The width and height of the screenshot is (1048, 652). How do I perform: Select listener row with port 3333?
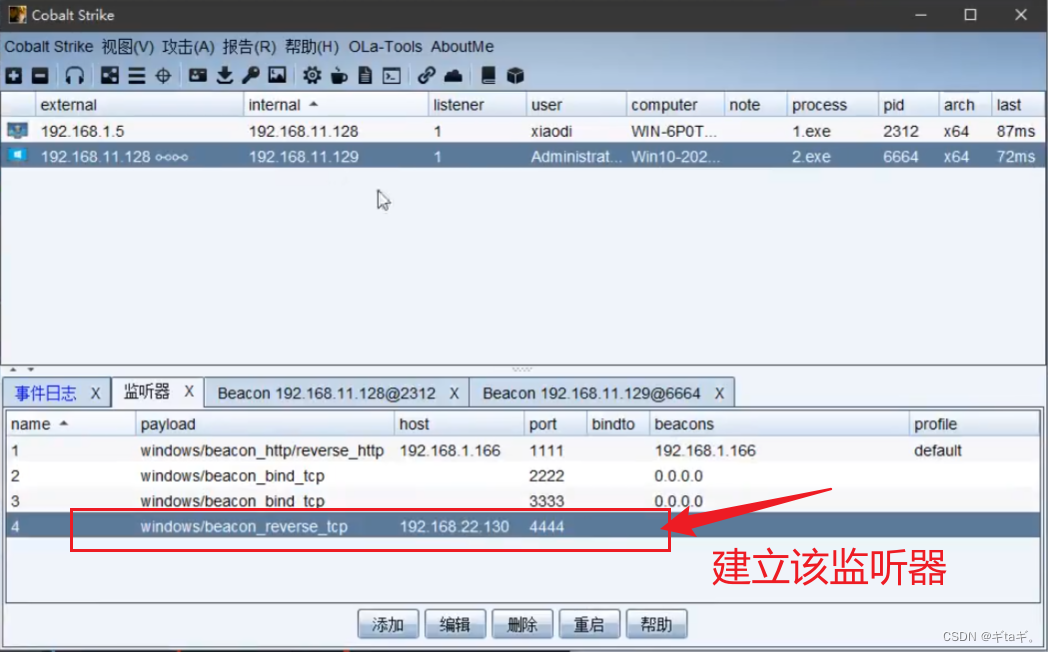click(x=523, y=501)
